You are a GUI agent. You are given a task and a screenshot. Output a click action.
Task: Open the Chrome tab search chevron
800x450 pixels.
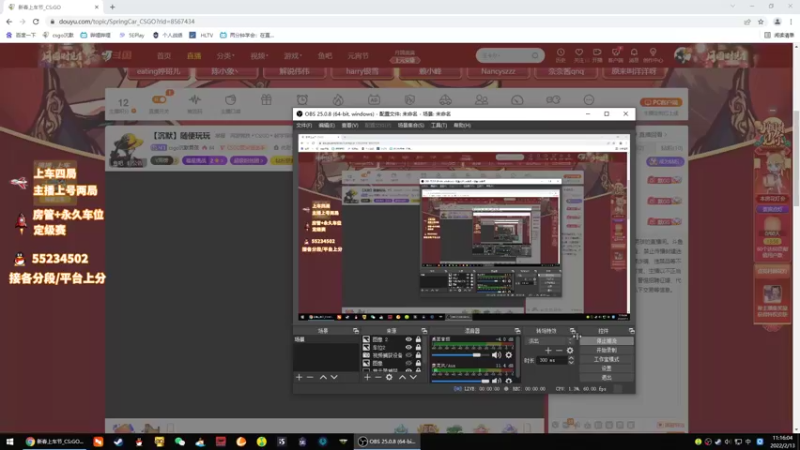tap(733, 7)
